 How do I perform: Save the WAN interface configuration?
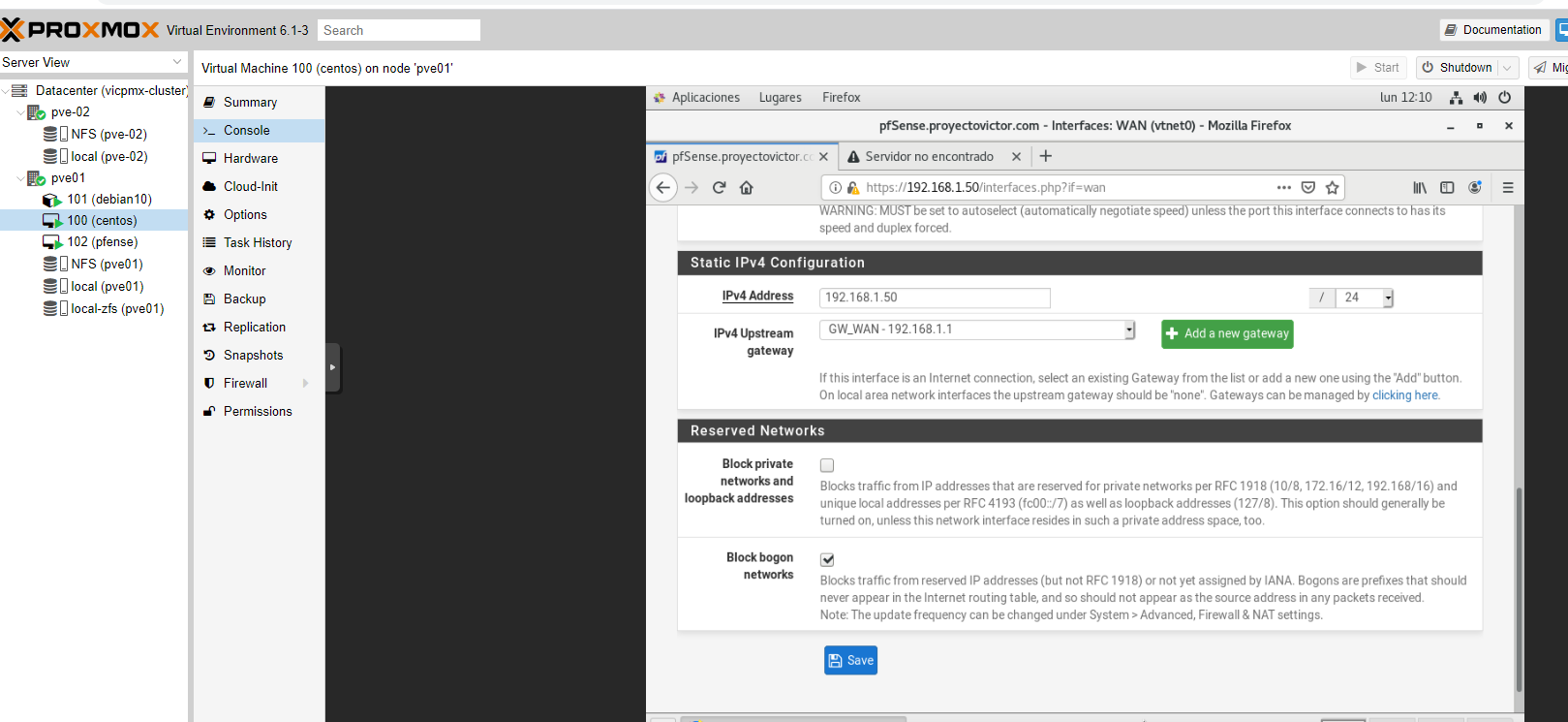(x=850, y=661)
